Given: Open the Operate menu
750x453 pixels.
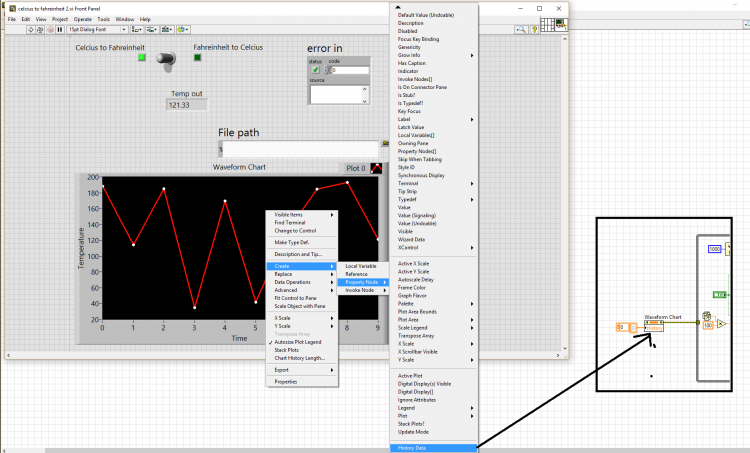Looking at the screenshot, I should pos(82,19).
